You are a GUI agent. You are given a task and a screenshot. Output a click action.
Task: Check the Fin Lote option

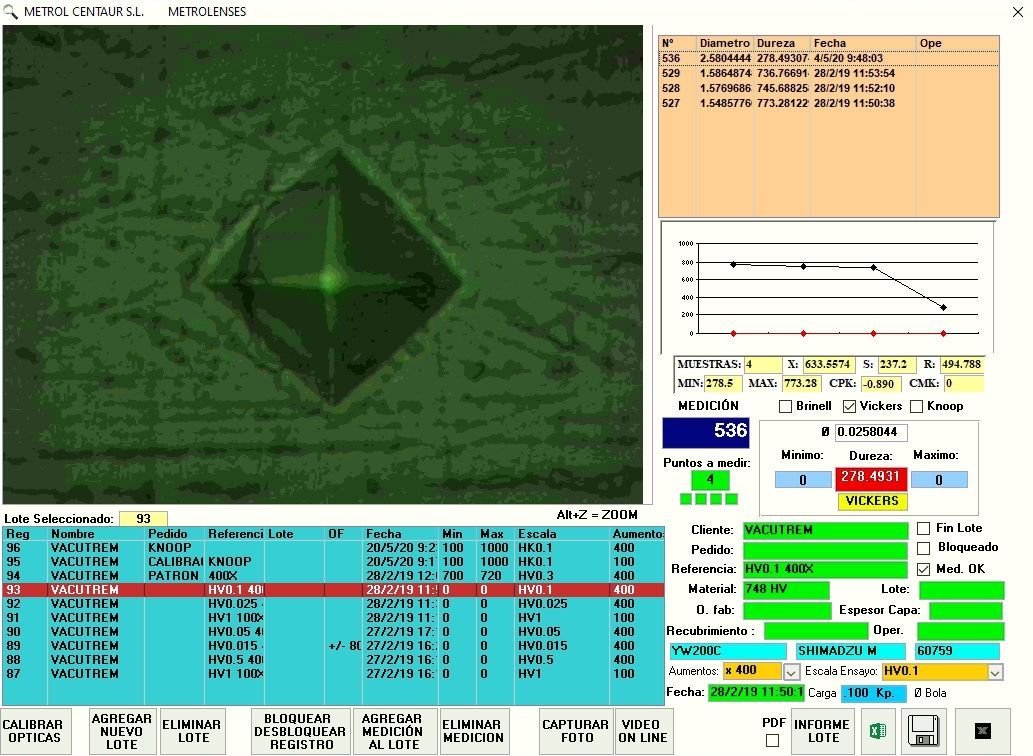tap(924, 528)
